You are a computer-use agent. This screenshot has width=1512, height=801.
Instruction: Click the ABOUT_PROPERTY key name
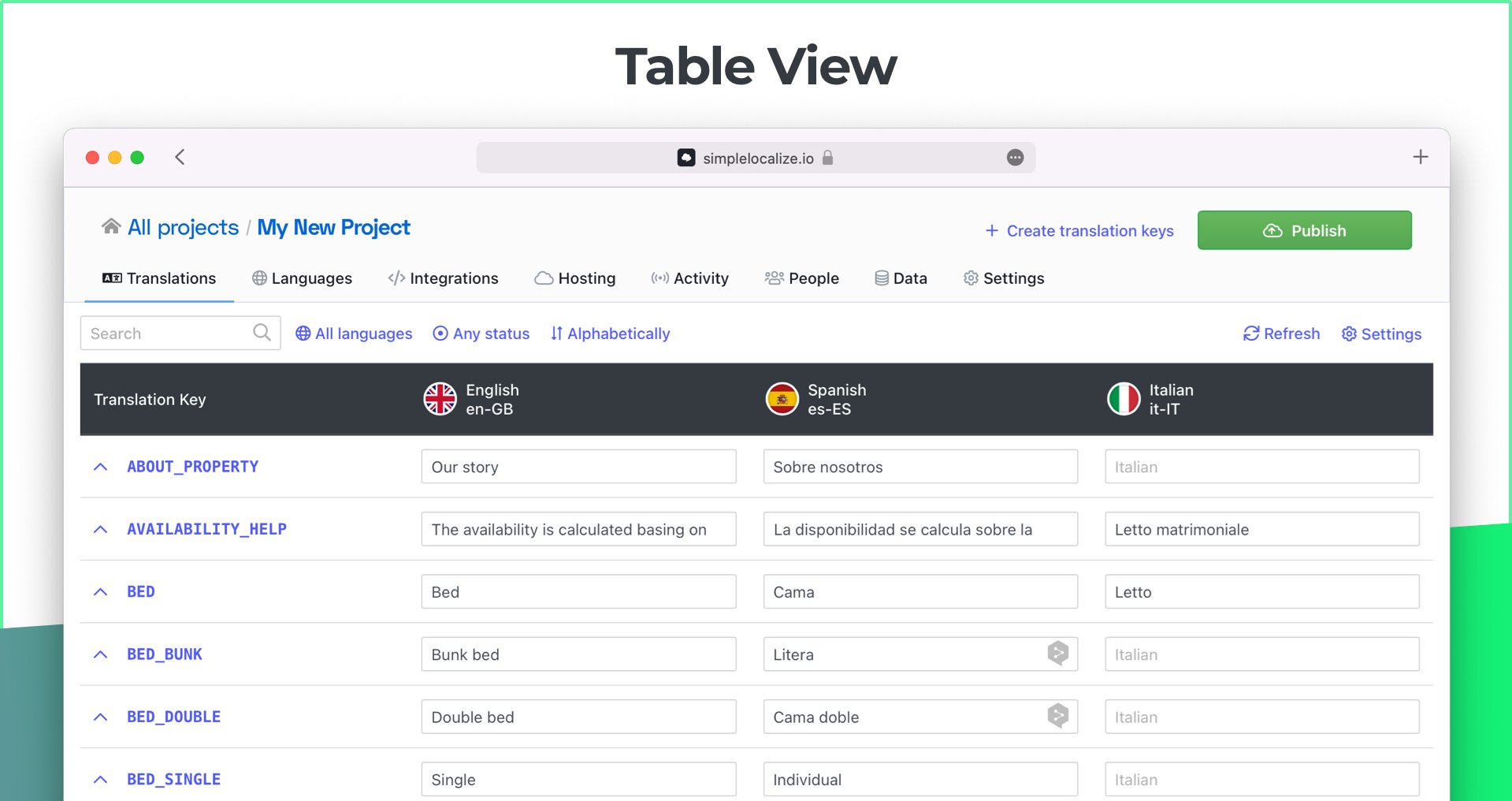pos(193,467)
